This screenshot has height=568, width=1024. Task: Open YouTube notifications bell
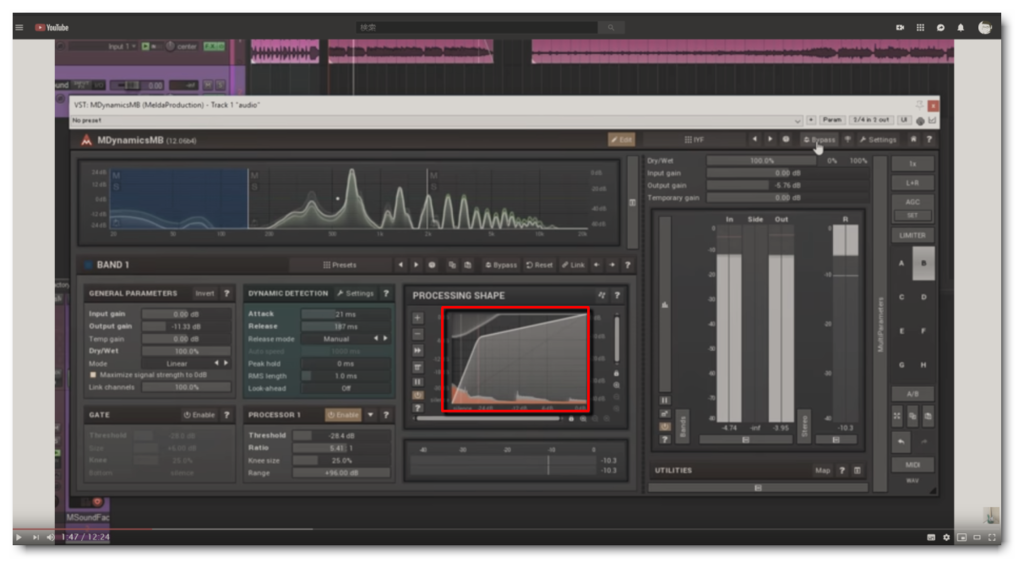click(x=961, y=27)
